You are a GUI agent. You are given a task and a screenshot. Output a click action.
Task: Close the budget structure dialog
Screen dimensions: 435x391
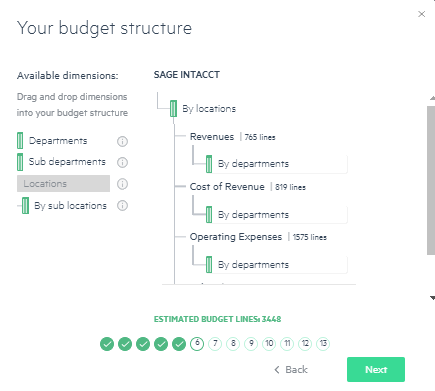pyautogui.click(x=422, y=14)
